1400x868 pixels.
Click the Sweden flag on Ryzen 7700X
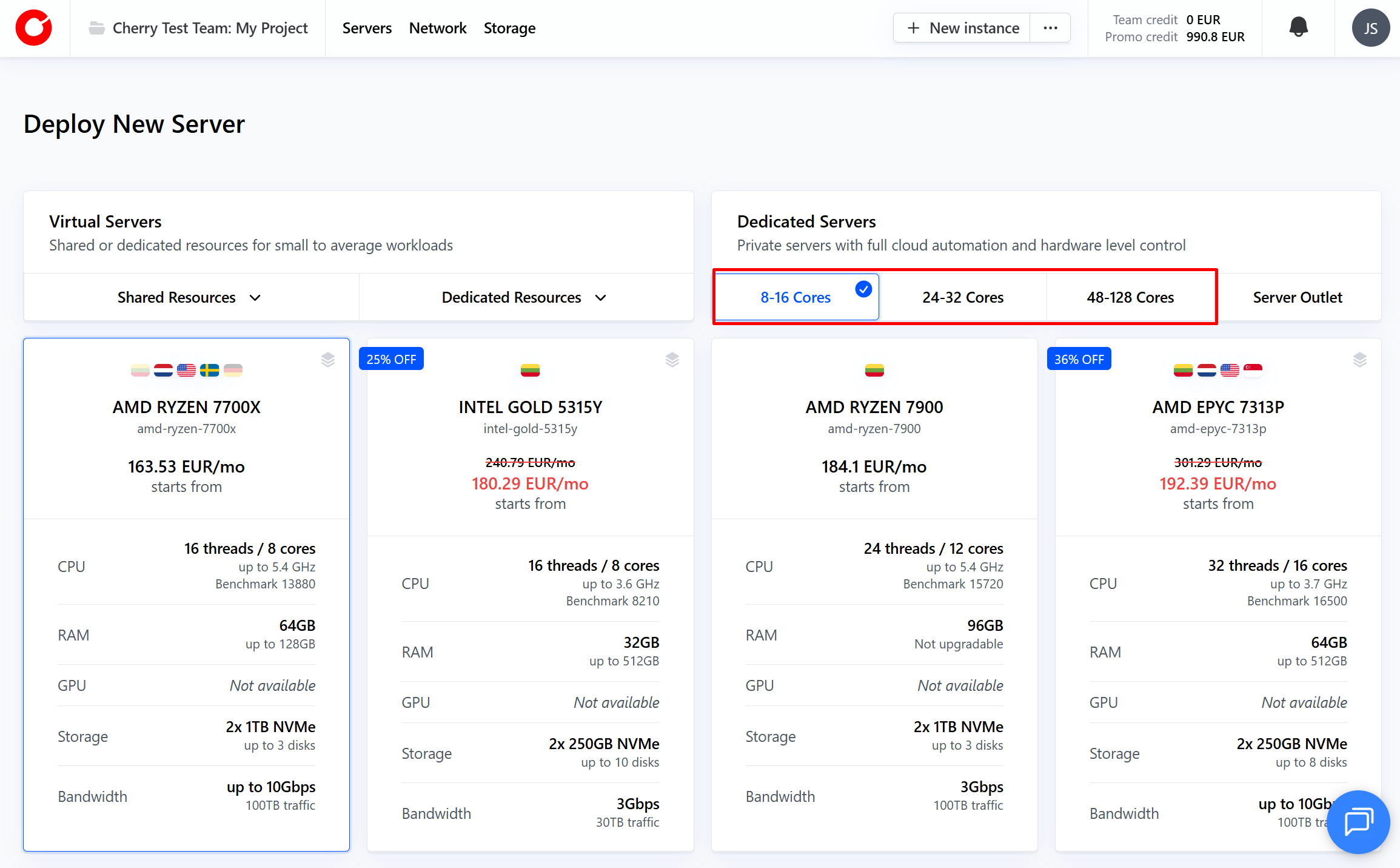point(210,370)
